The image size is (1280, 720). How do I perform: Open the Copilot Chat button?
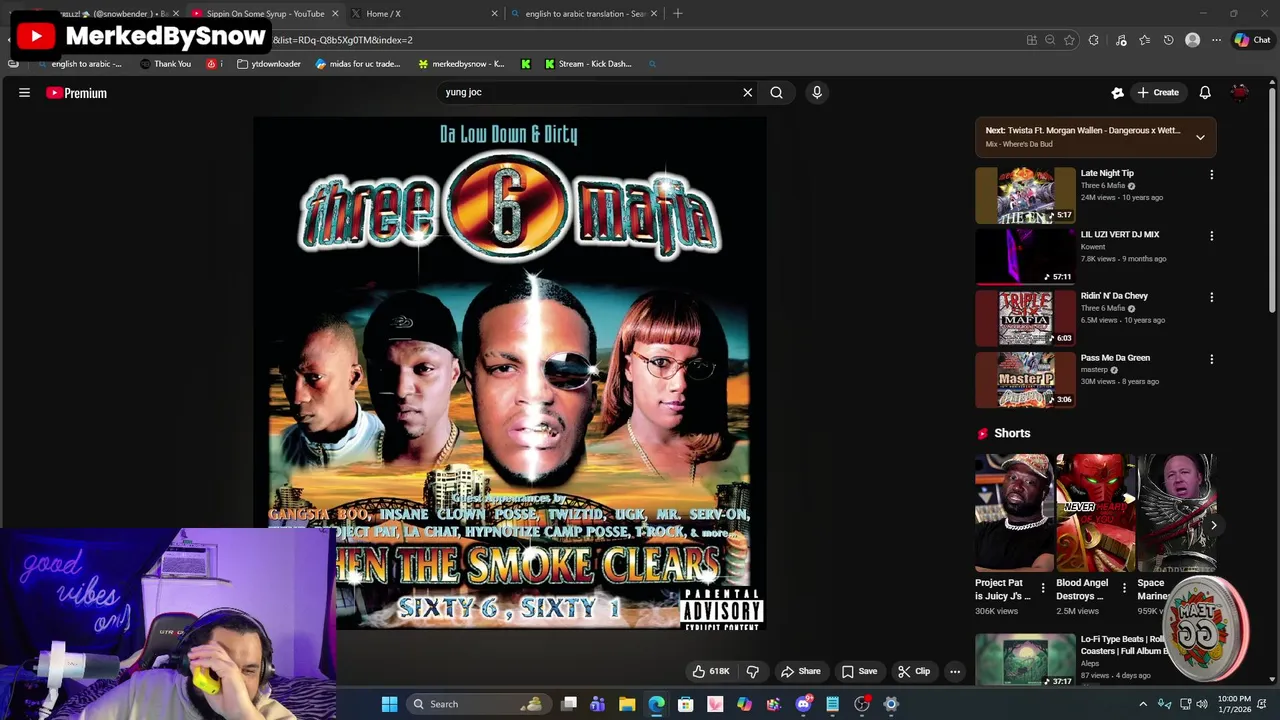tap(1252, 40)
